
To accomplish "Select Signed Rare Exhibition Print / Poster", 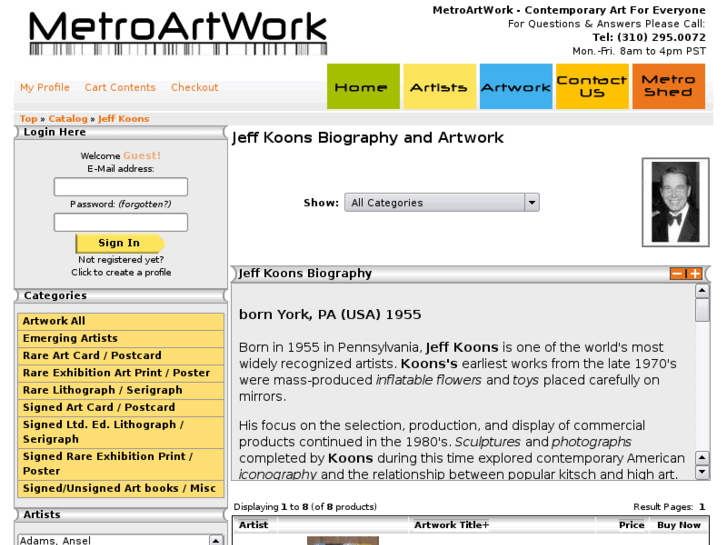I will pyautogui.click(x=121, y=464).
